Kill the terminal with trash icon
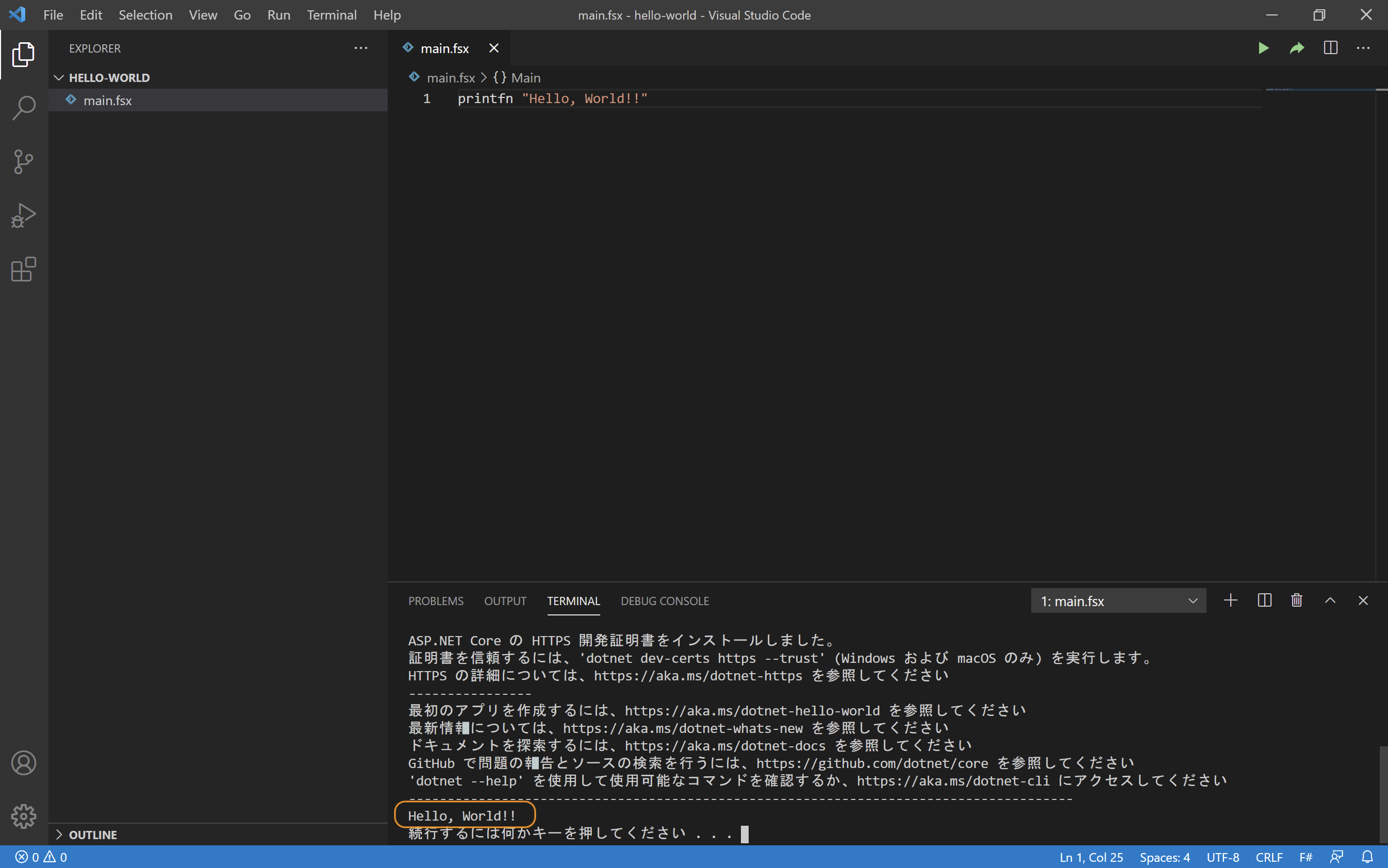This screenshot has height=868, width=1388. click(1296, 600)
